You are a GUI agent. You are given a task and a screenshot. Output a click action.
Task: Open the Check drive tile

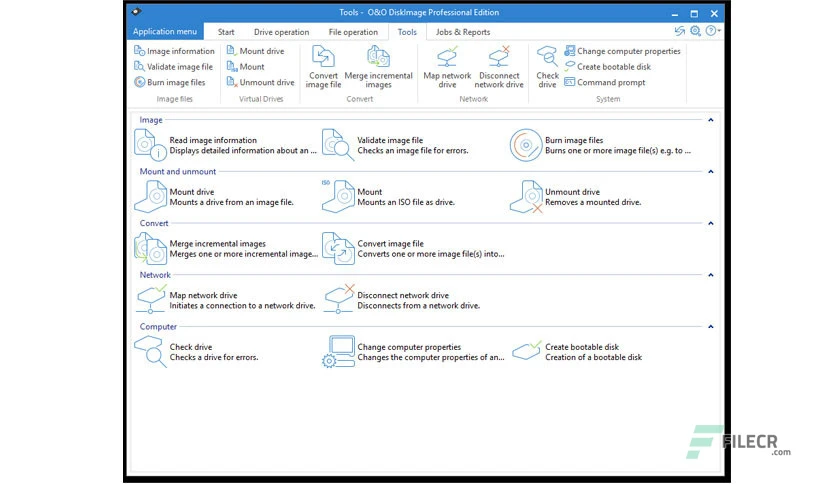[196, 352]
